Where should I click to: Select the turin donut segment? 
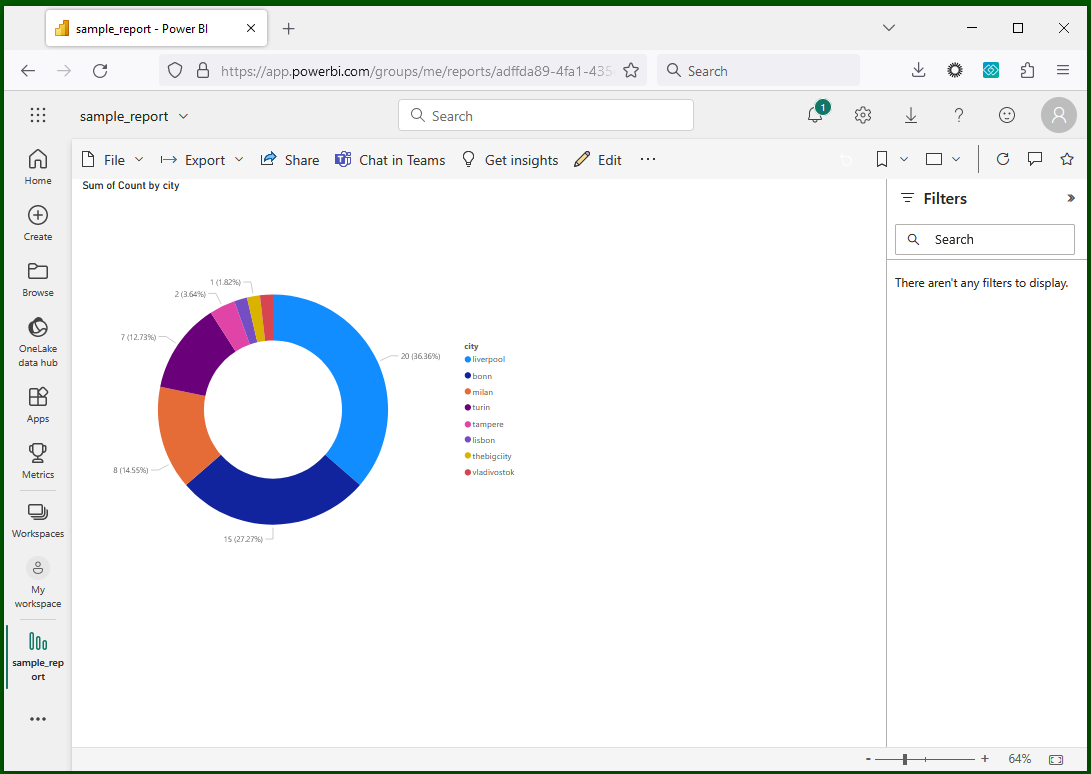tap(195, 355)
